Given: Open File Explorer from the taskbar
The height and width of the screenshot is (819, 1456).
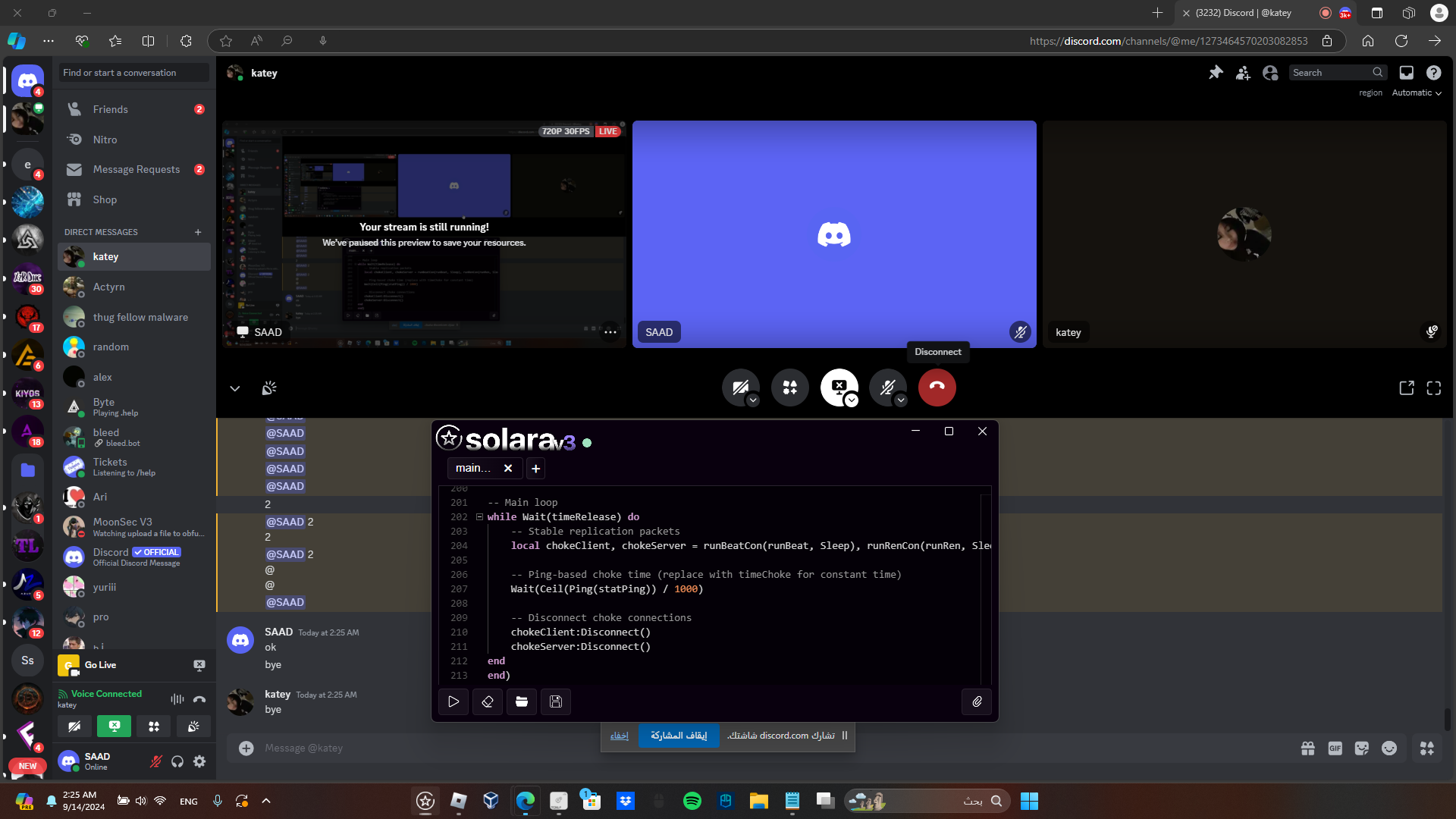Looking at the screenshot, I should point(759,801).
